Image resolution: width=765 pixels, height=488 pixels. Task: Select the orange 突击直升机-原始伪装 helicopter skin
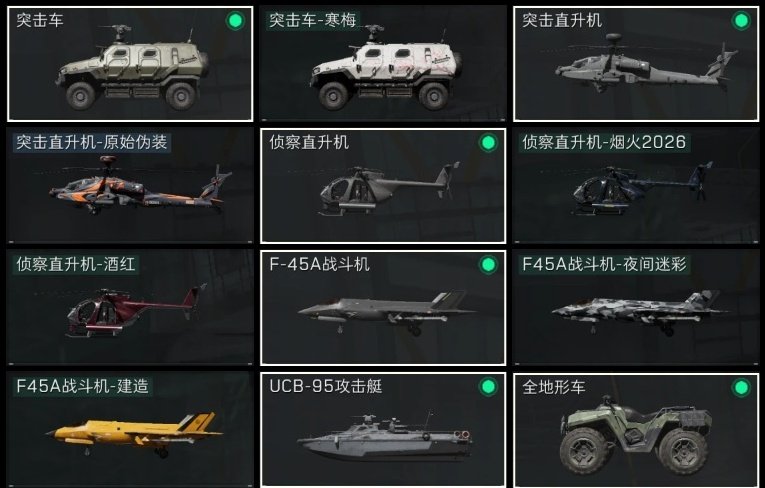coord(141,185)
